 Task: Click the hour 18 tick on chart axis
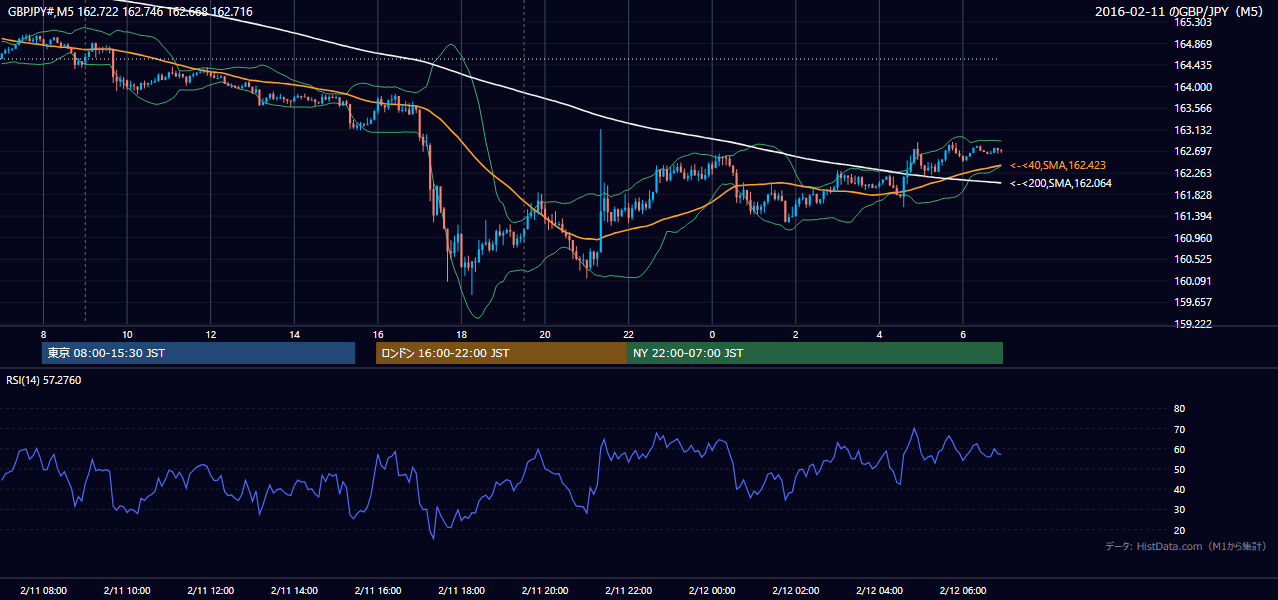click(x=461, y=334)
